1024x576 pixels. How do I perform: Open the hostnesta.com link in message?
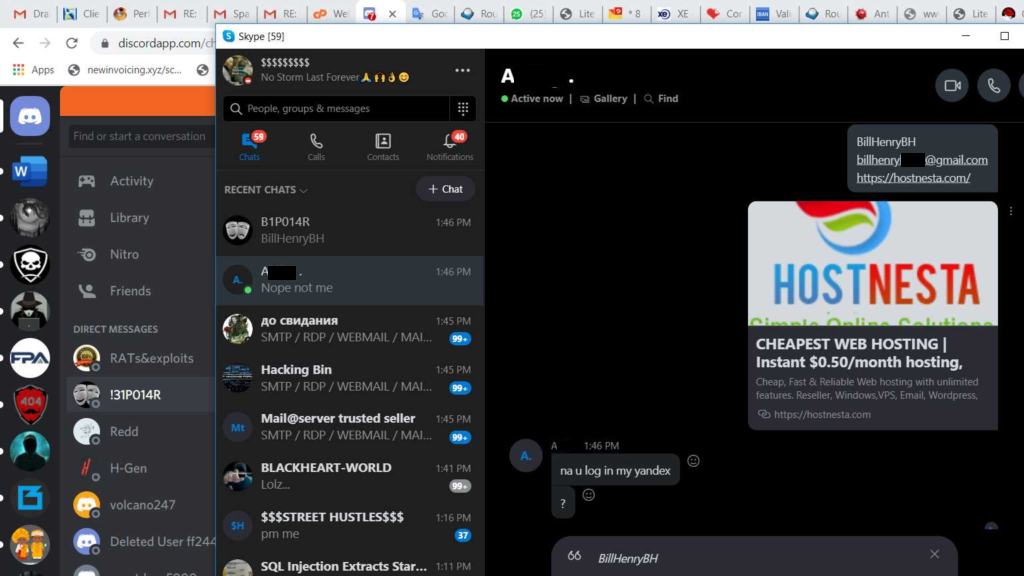(913, 178)
